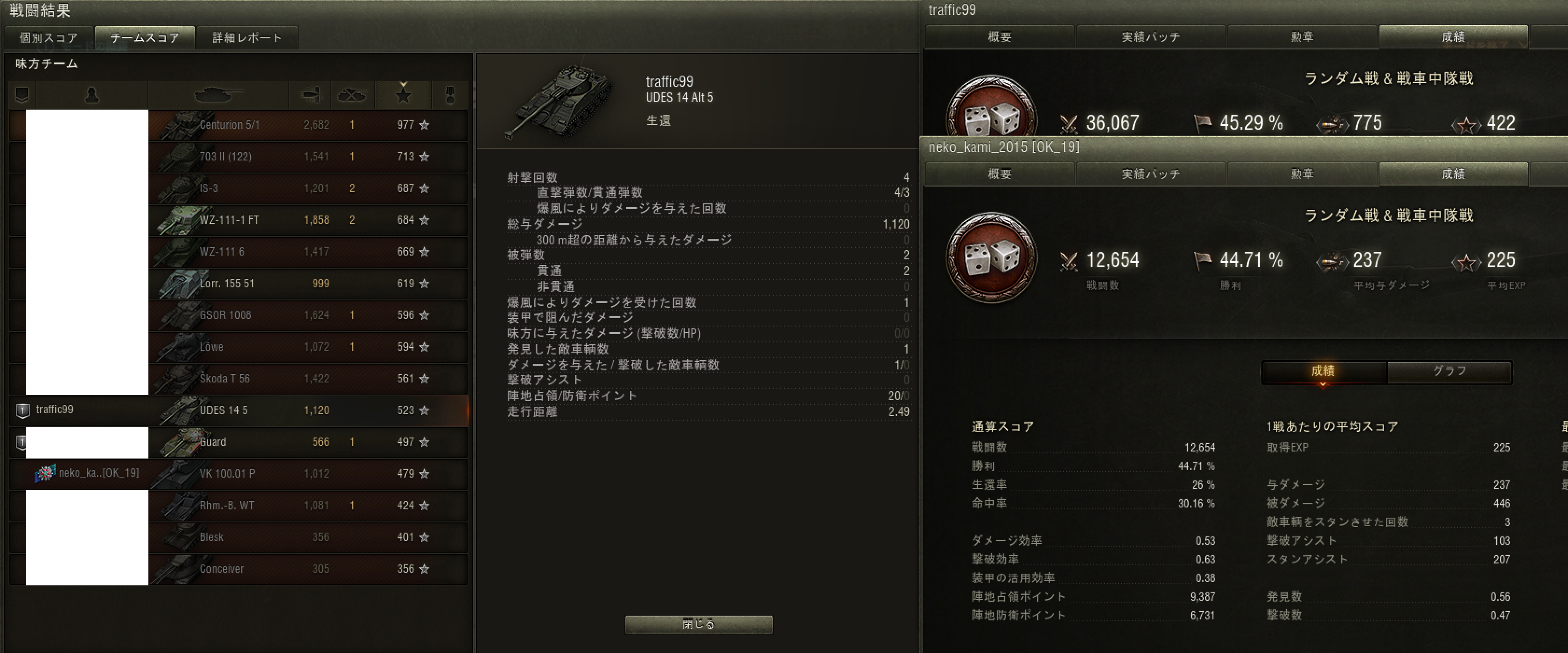
Task: Sort team list by tank vehicle icon
Action: coord(218,95)
